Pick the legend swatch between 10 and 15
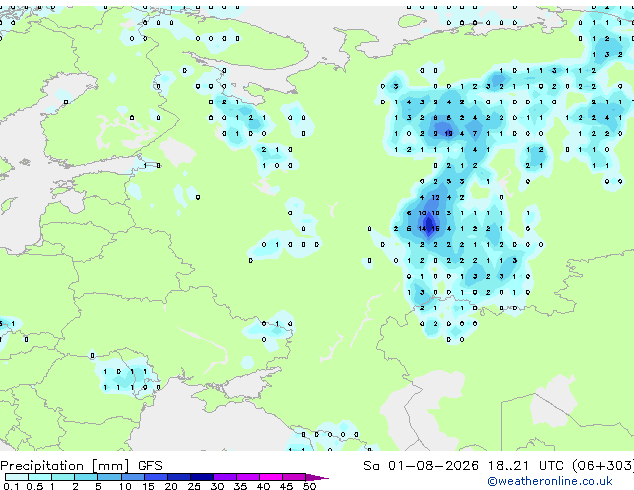634x490 pixels. pos(133,477)
